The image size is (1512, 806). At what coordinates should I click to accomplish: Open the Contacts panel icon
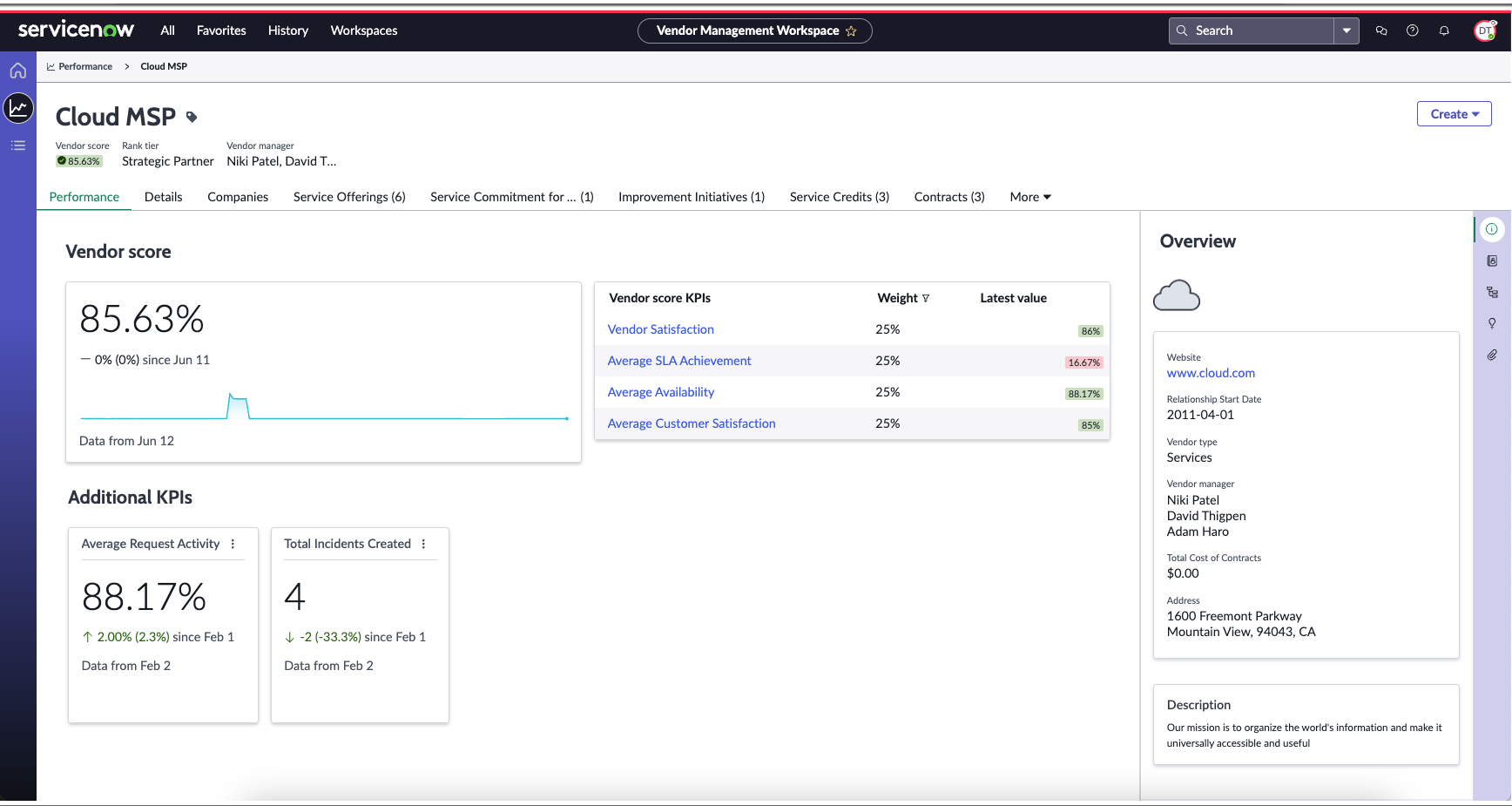point(1492,261)
